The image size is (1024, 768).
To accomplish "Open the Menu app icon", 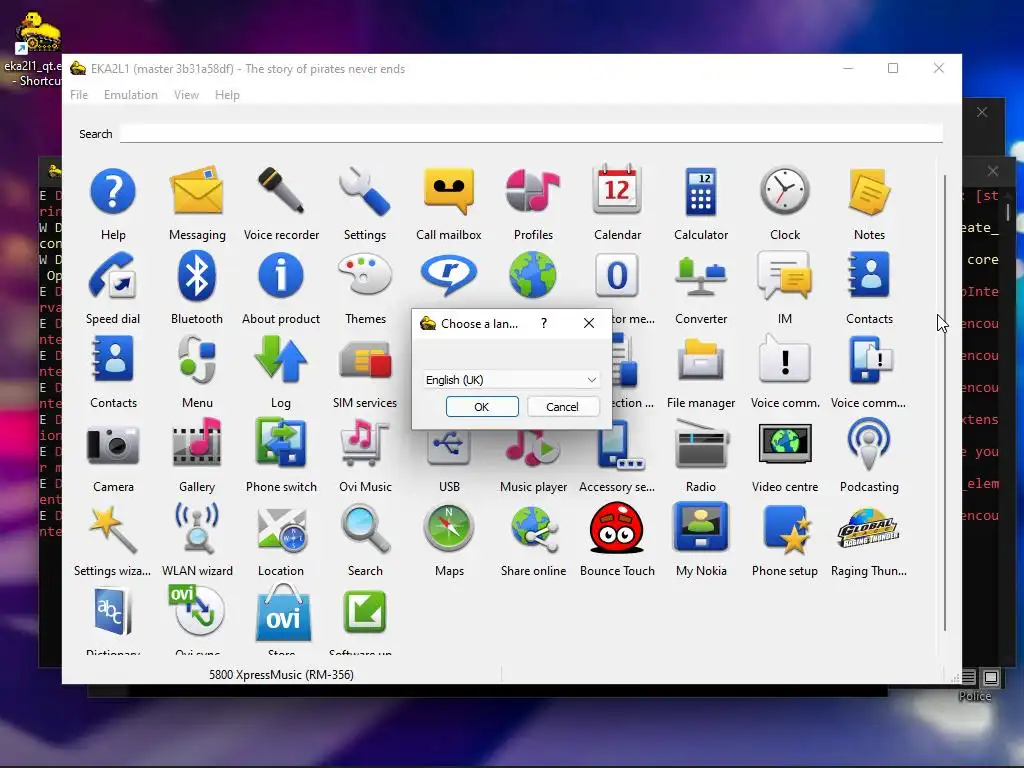I will click(197, 359).
